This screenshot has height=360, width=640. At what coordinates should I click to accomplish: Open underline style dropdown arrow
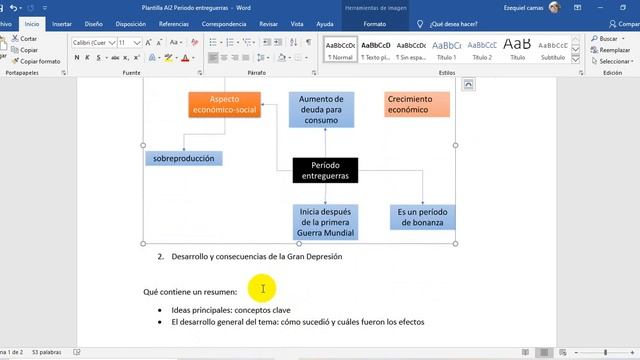(107, 58)
